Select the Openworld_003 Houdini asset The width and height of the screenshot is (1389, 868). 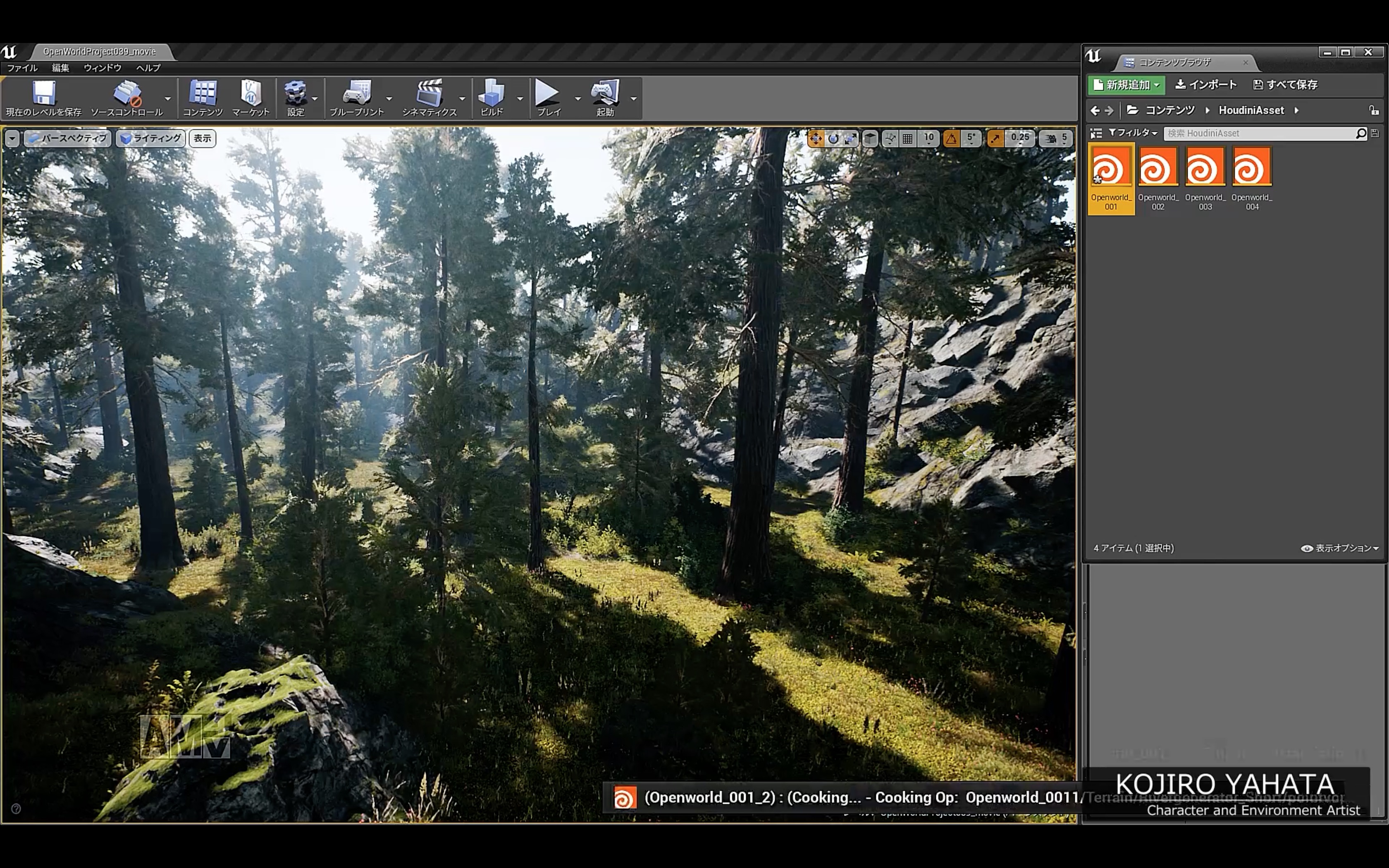1205,179
